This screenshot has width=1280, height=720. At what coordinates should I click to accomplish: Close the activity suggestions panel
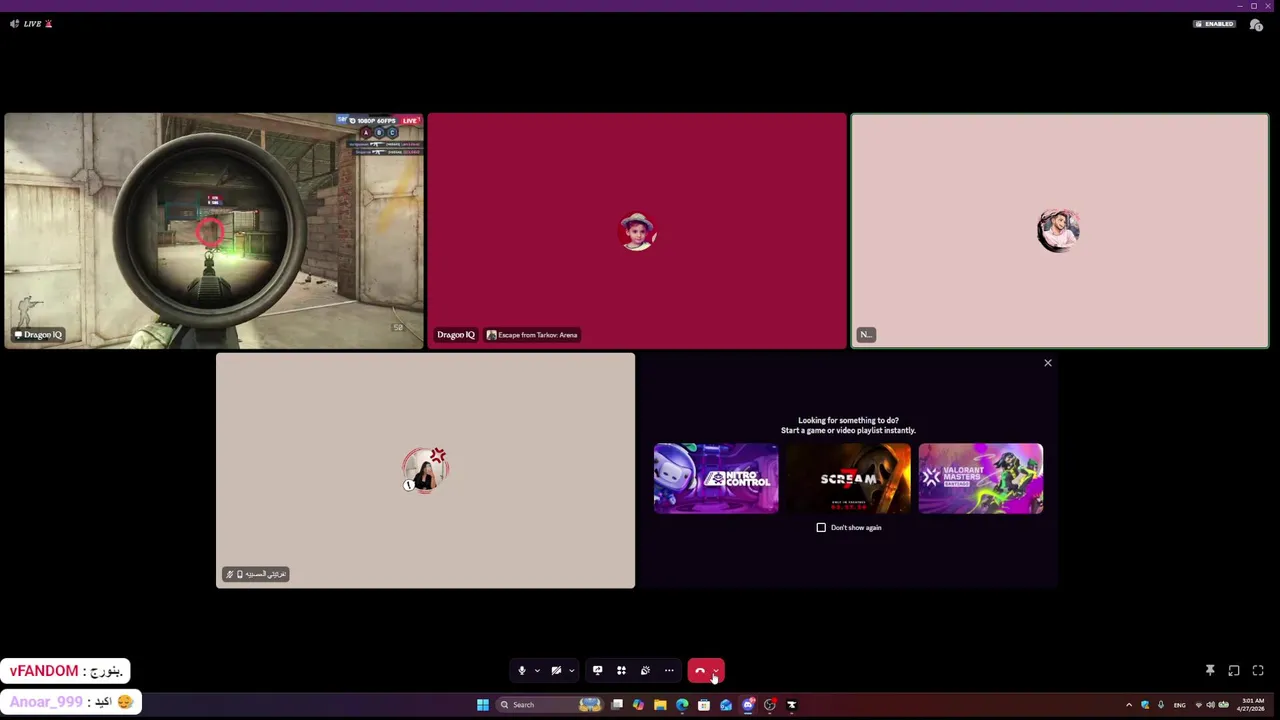pos(1048,363)
